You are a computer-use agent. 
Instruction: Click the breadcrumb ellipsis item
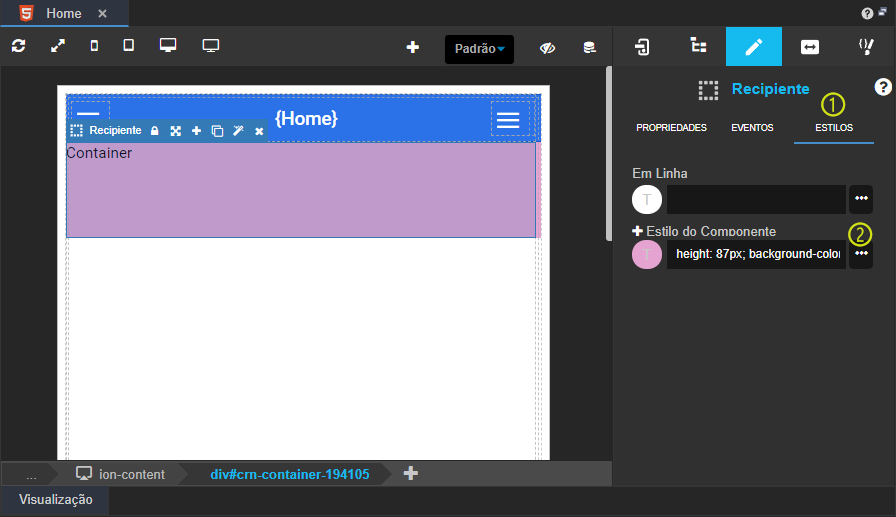31,475
